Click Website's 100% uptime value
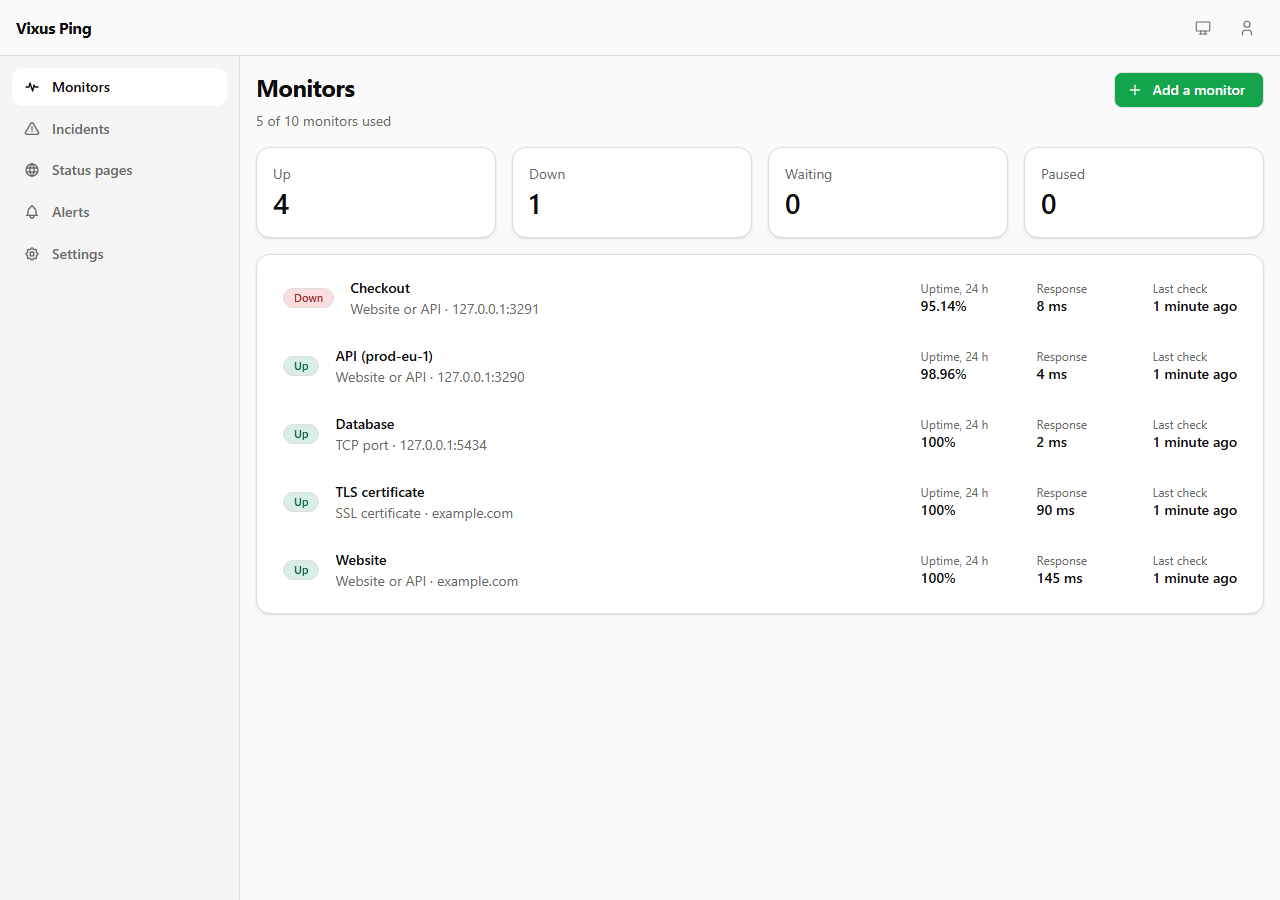 tap(938, 578)
